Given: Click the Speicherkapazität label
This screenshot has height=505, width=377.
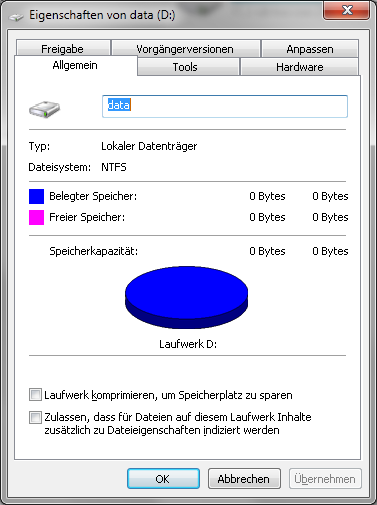Looking at the screenshot, I should coord(94,251).
